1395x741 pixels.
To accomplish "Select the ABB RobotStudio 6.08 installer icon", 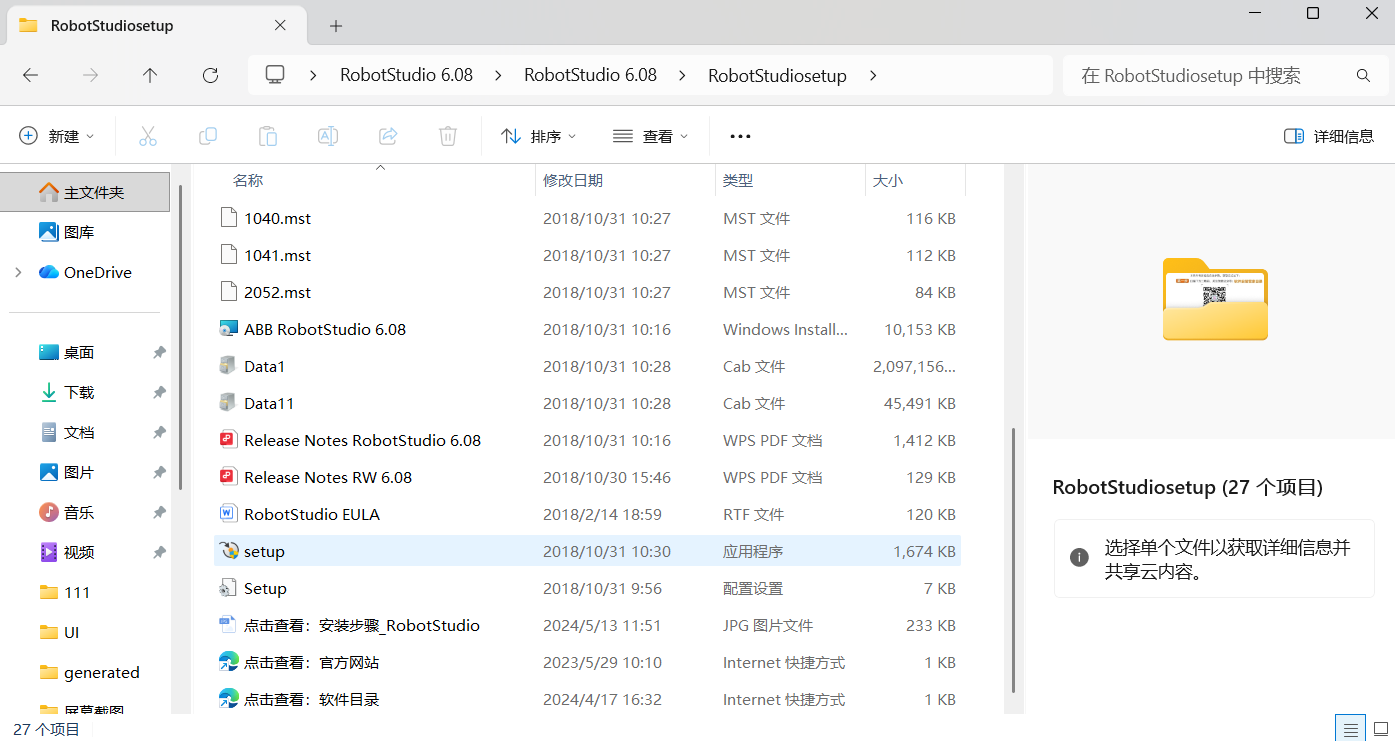I will (x=229, y=329).
